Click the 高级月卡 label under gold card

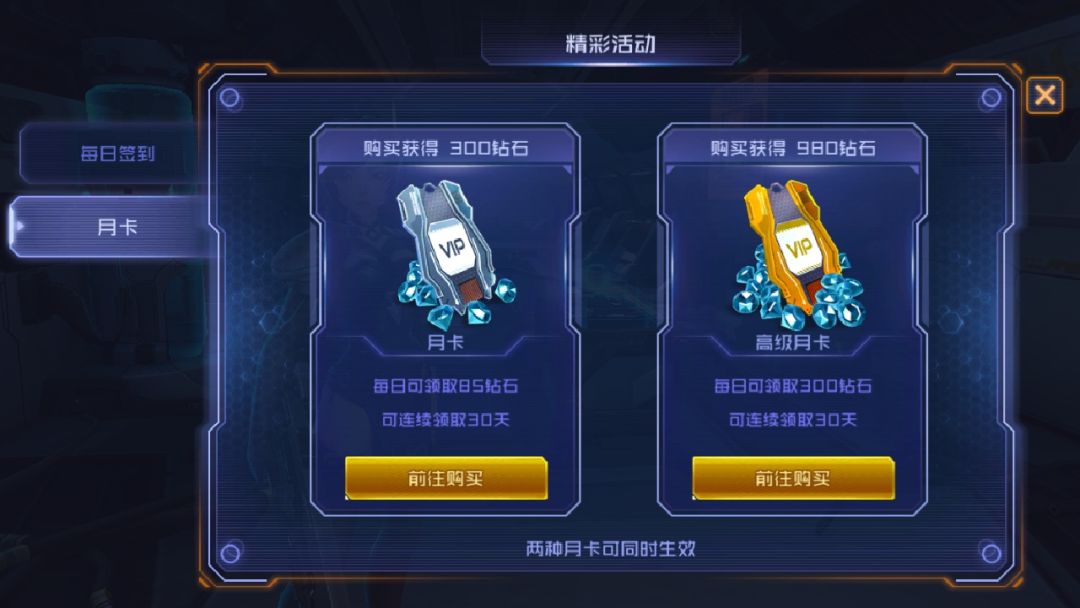[x=793, y=342]
